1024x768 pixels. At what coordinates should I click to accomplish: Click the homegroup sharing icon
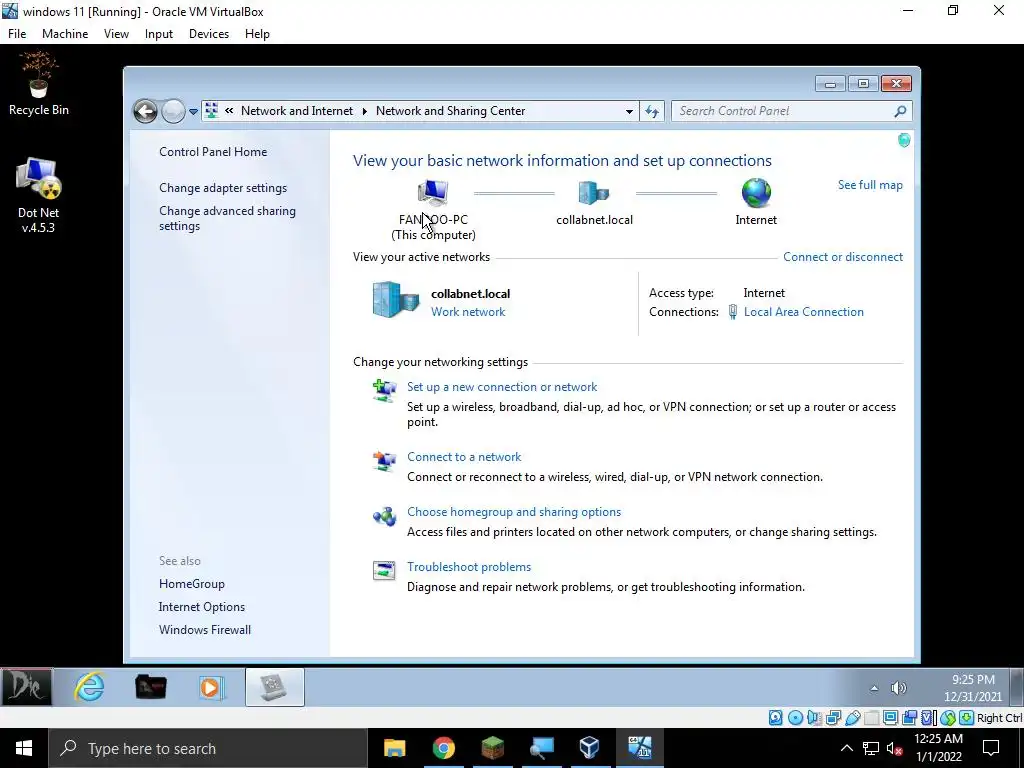click(x=384, y=516)
